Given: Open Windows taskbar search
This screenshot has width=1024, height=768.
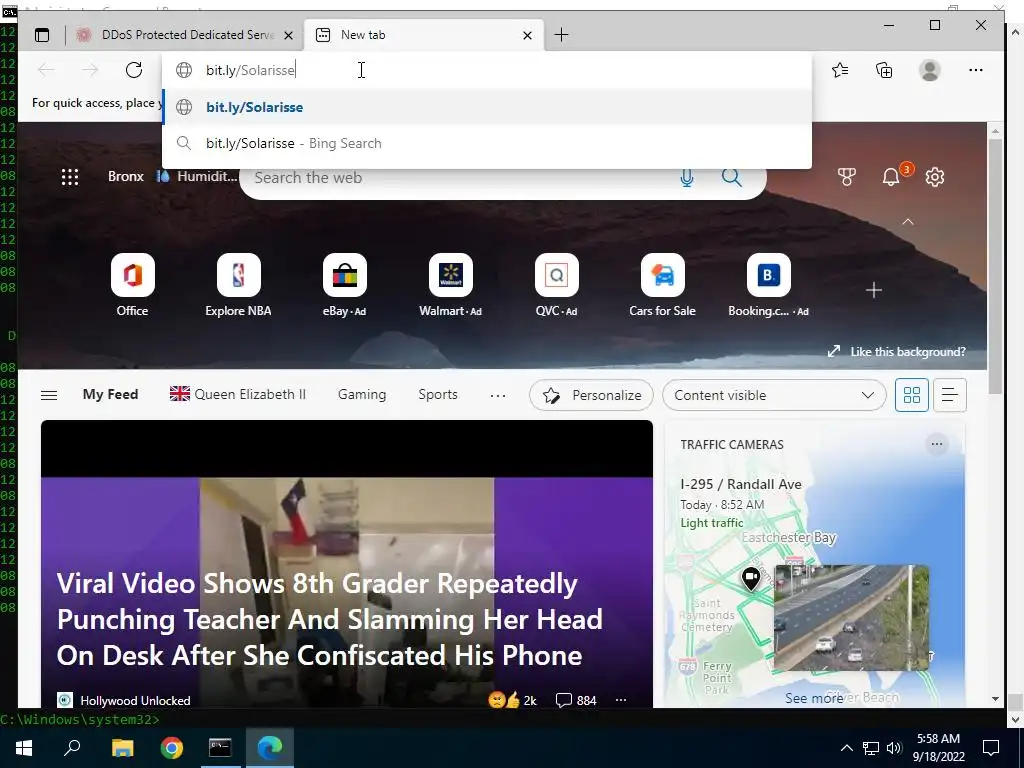Looking at the screenshot, I should pos(72,748).
